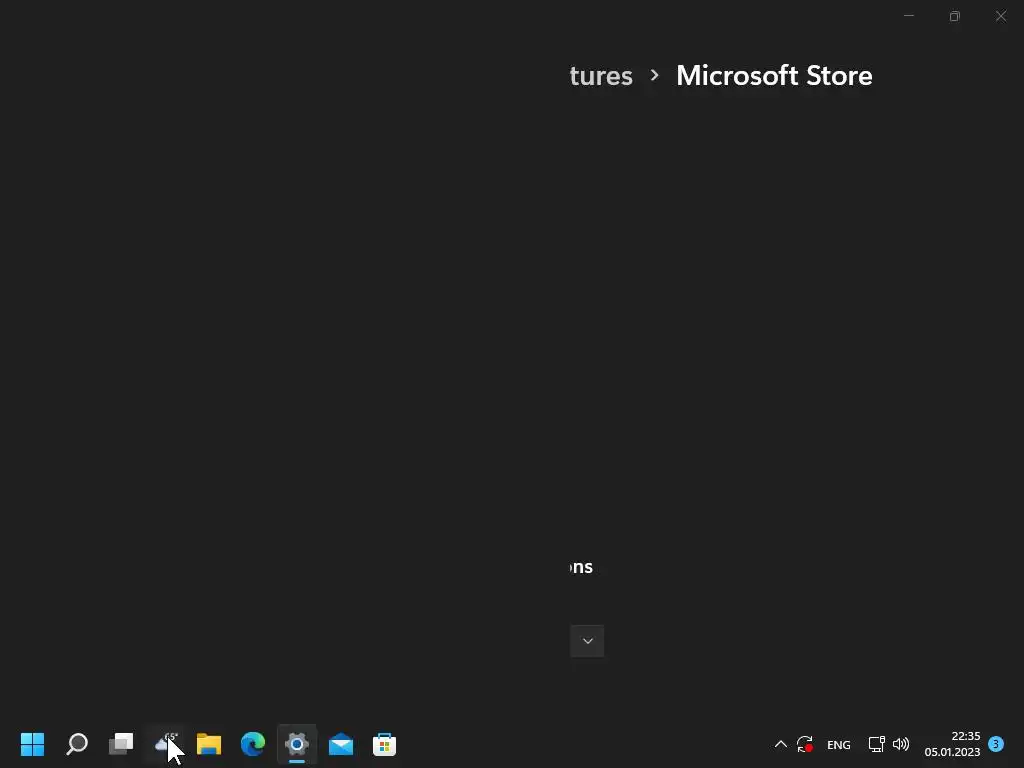Open Task View in the taskbar
The height and width of the screenshot is (768, 1024).
pyautogui.click(x=121, y=744)
